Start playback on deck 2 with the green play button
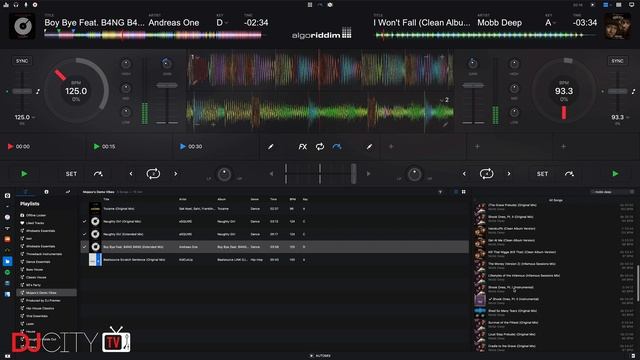640x360 pixels. pos(615,174)
